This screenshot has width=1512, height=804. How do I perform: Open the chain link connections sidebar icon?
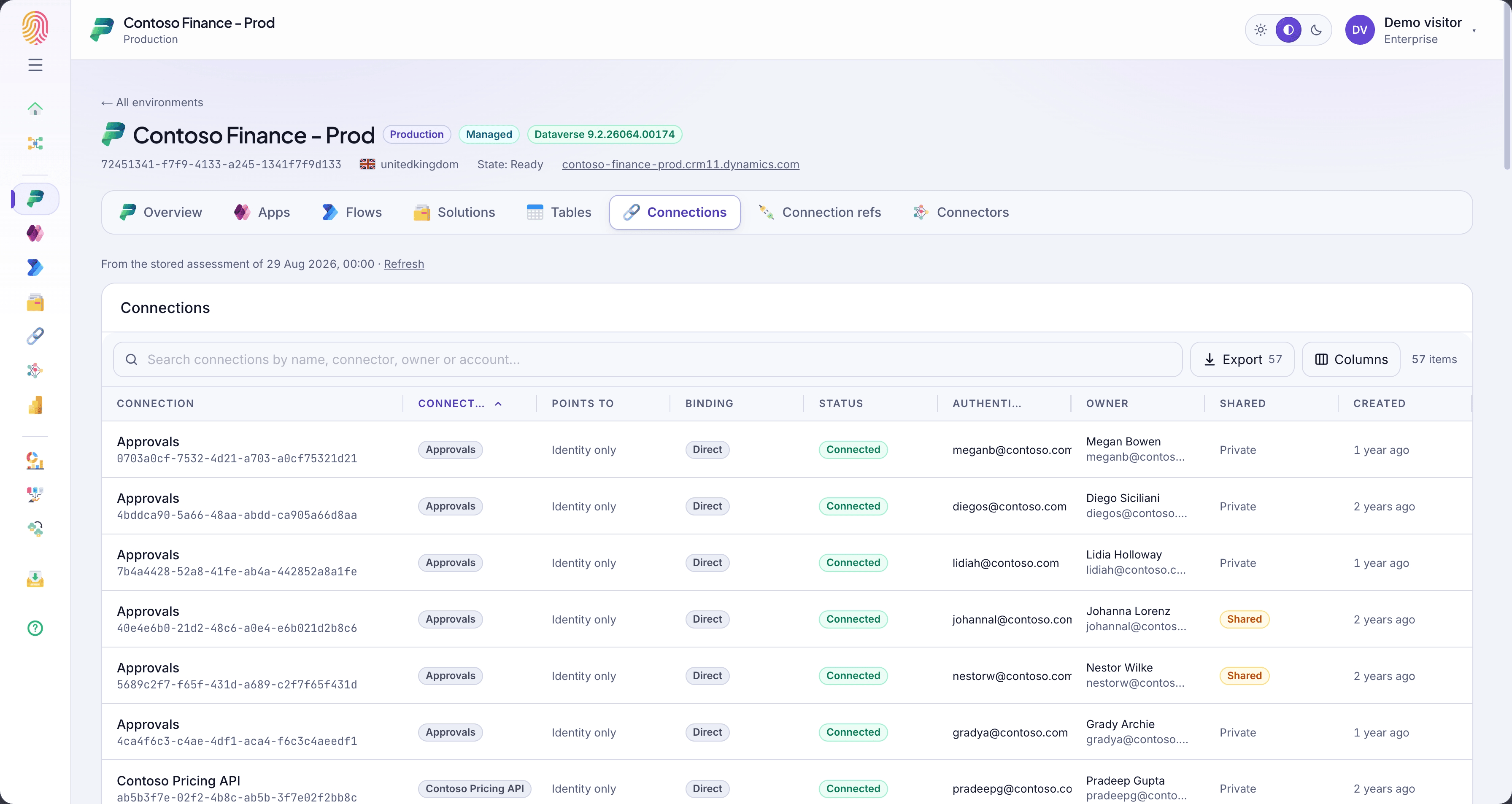(x=35, y=336)
